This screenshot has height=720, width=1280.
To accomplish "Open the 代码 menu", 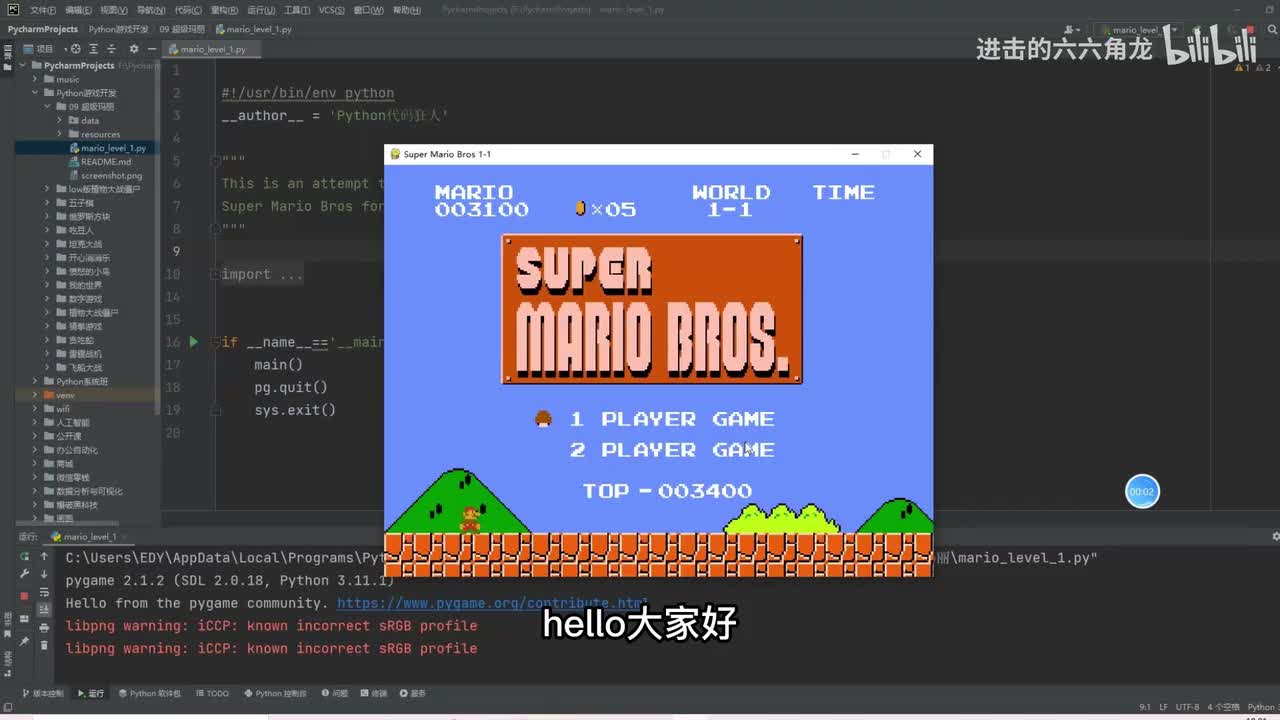I will click(187, 10).
